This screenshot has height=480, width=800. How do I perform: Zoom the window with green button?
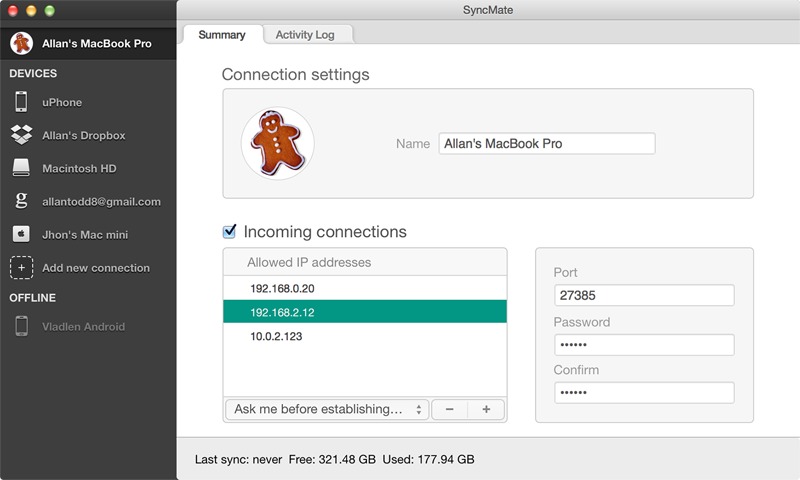(x=49, y=10)
